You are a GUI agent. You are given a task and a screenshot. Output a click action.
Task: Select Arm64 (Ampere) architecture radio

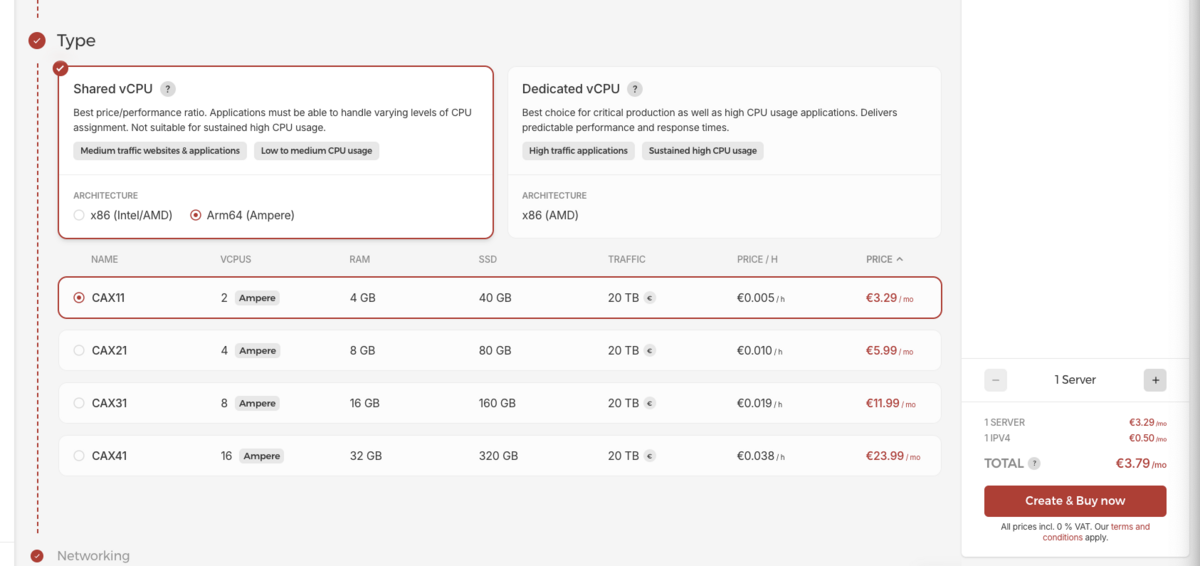[196, 215]
